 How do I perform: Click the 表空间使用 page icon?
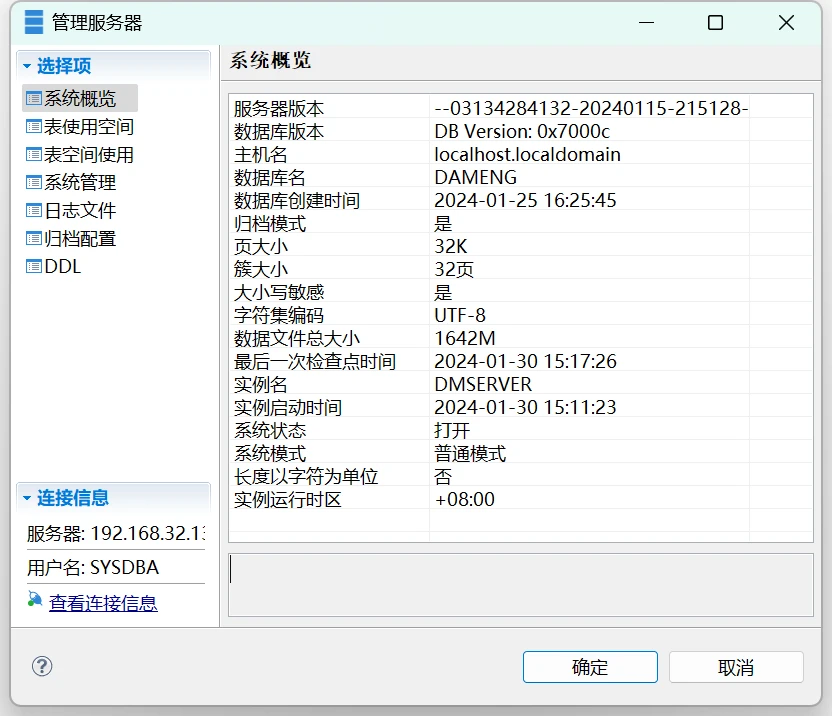pyautogui.click(x=34, y=155)
